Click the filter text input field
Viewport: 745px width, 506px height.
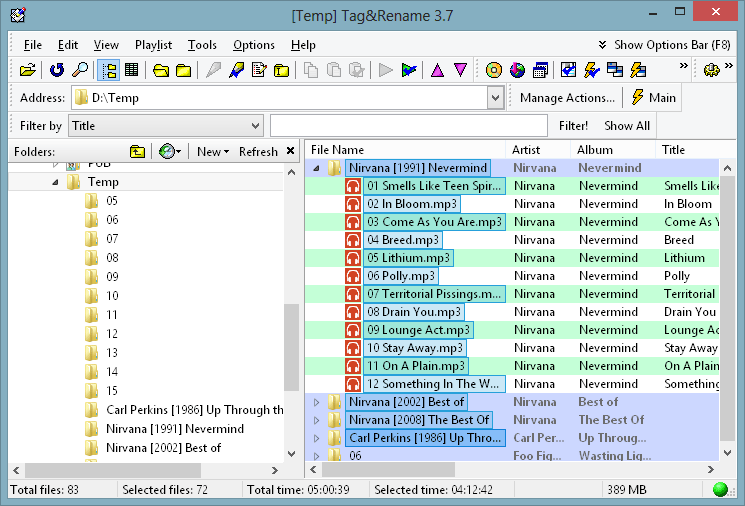[409, 126]
